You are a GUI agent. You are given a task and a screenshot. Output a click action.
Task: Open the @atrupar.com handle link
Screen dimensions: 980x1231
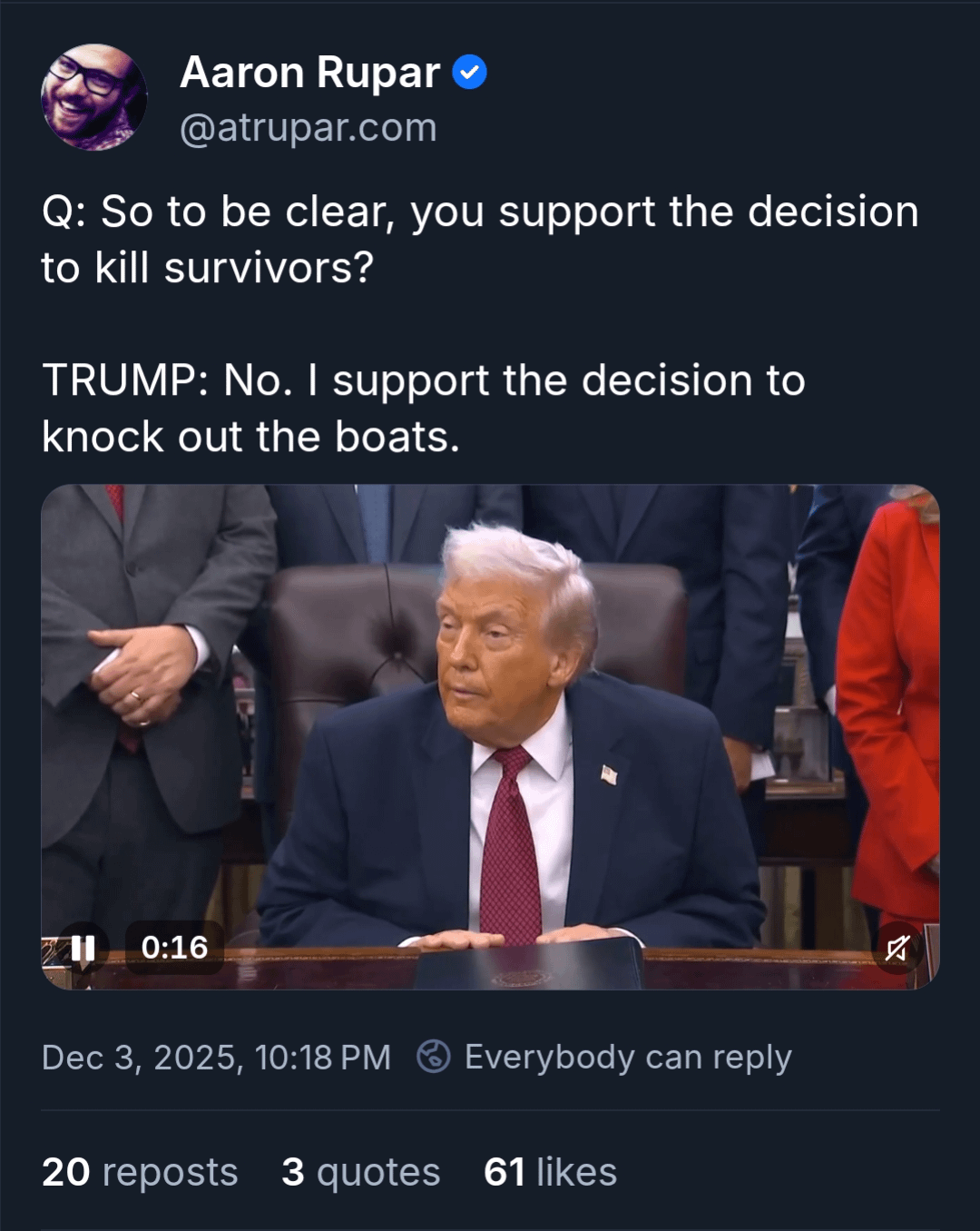pos(309,128)
